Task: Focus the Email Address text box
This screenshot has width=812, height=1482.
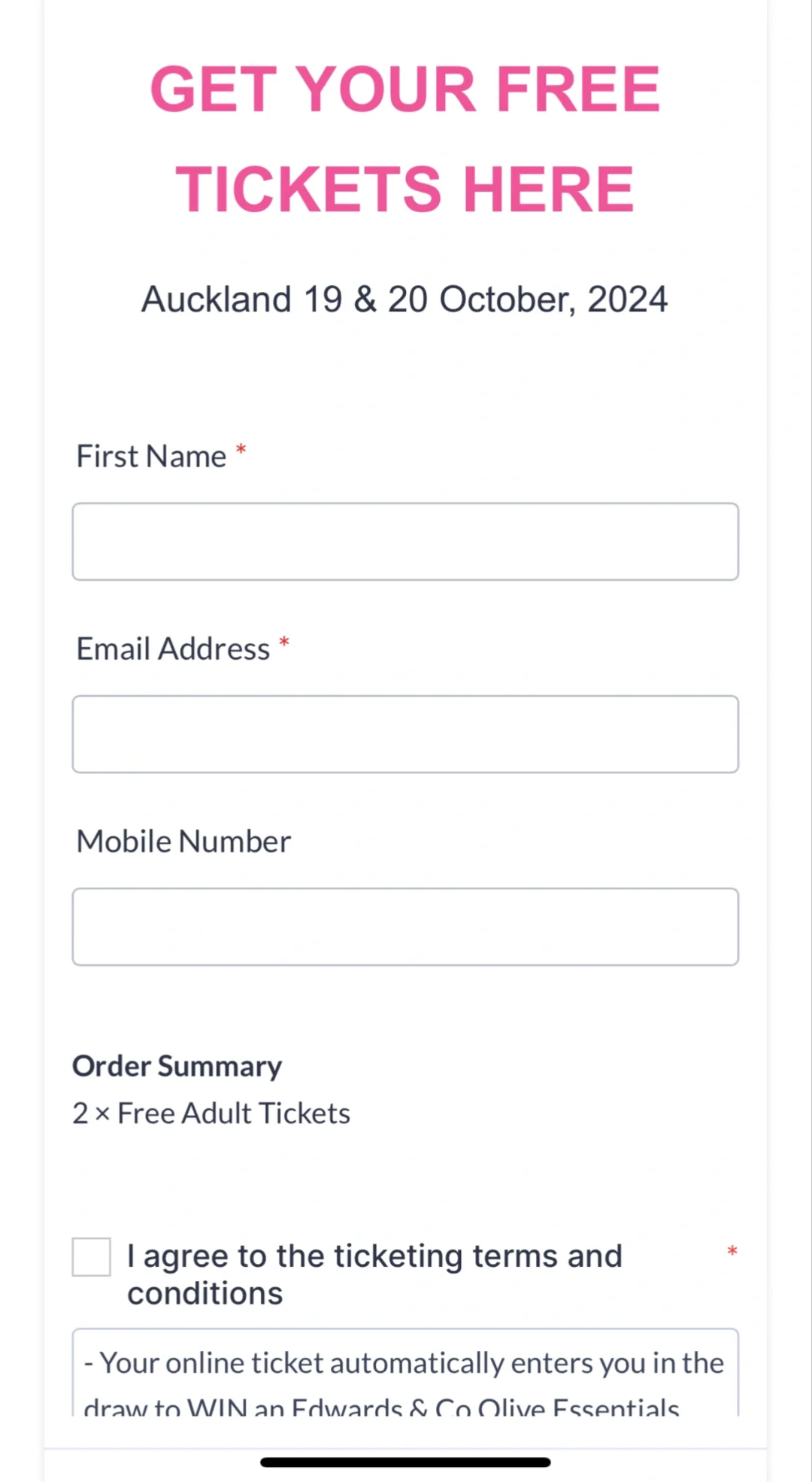Action: click(x=405, y=734)
